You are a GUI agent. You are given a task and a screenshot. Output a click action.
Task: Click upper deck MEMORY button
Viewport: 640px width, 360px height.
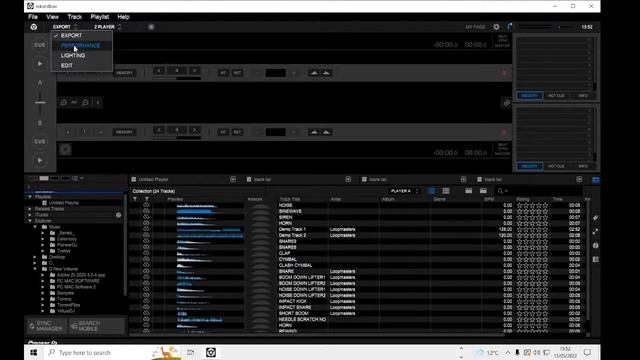tap(124, 73)
